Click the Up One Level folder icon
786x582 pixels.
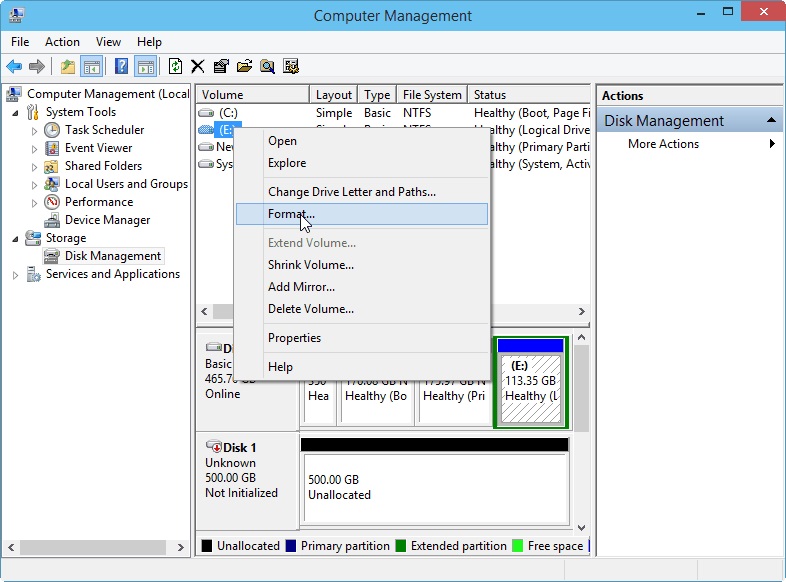(x=67, y=67)
